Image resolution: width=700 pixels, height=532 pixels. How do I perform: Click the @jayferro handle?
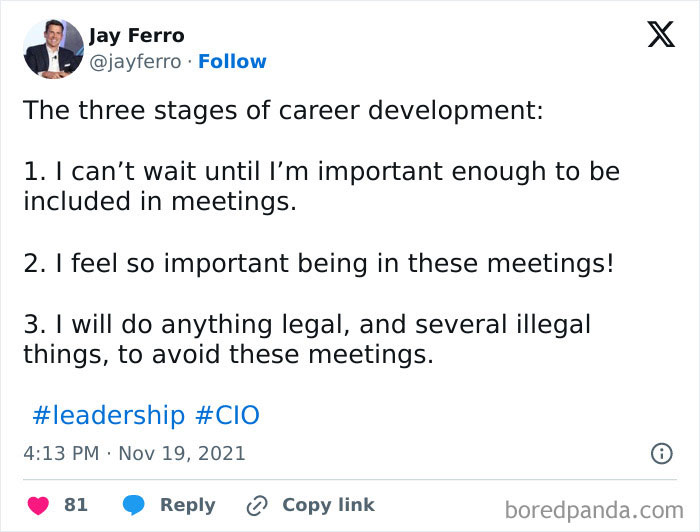(x=135, y=61)
